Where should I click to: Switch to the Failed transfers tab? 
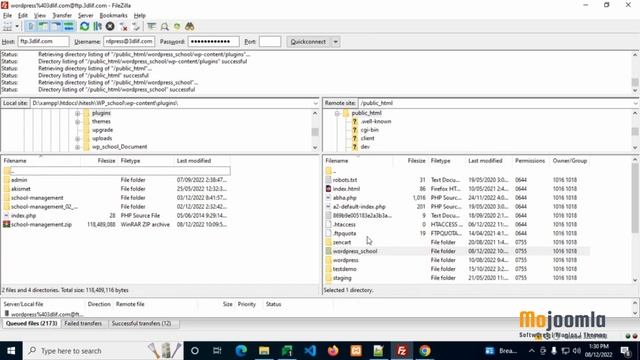(83, 323)
